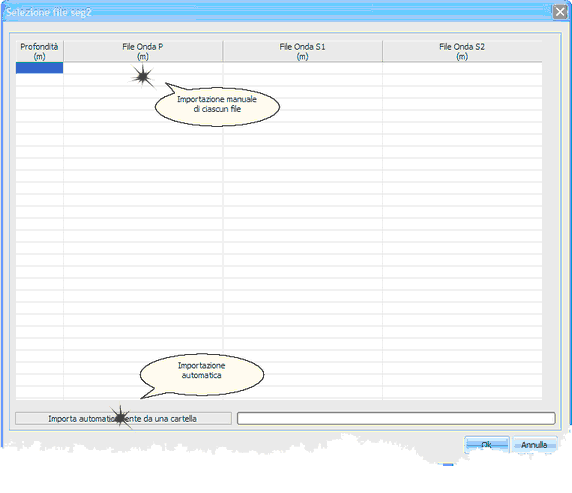Select first row cell under File Onda S1
Image resolution: width=572 pixels, height=493 pixels.
(x=302, y=68)
